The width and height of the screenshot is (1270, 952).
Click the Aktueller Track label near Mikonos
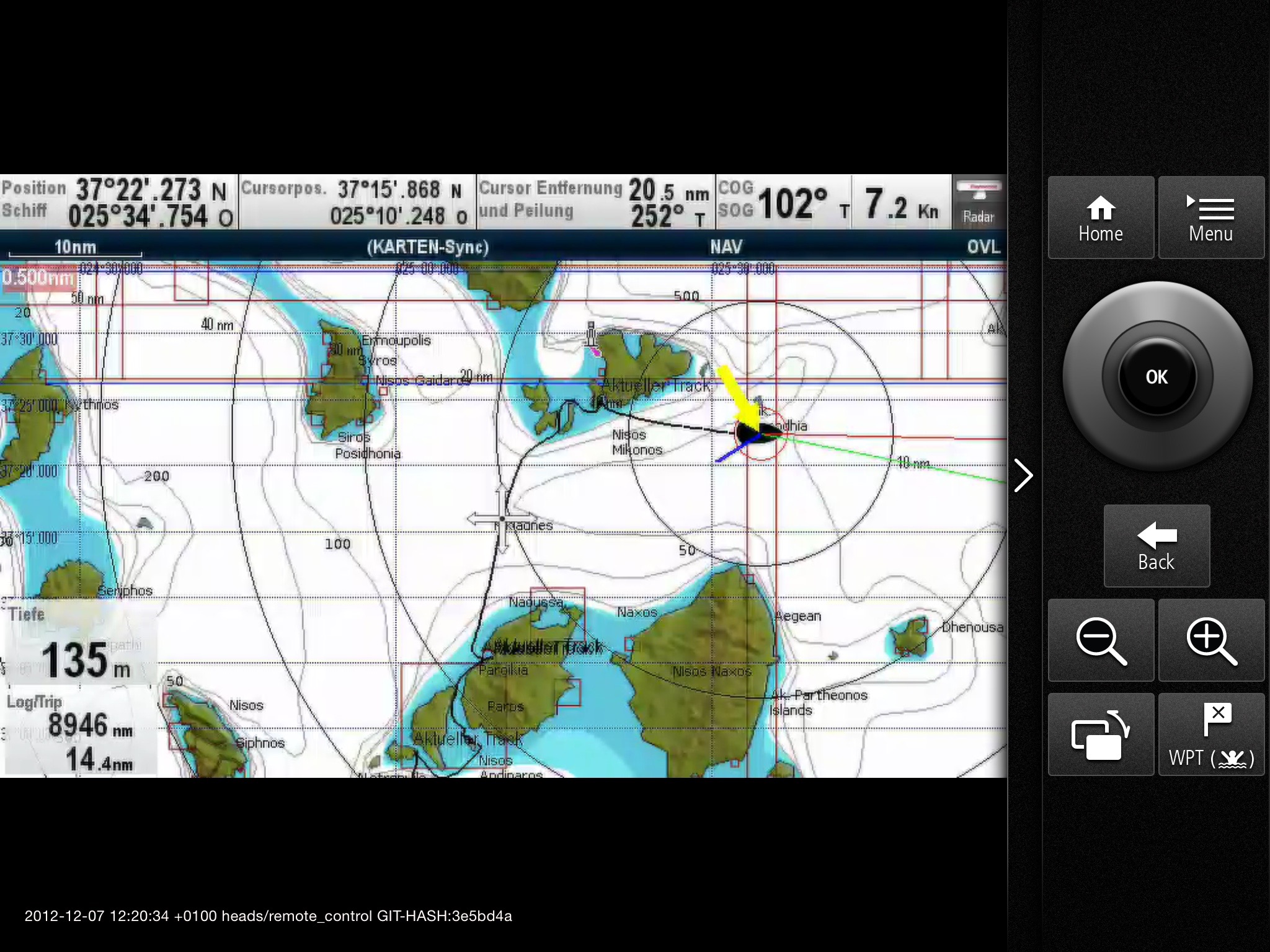pos(655,386)
